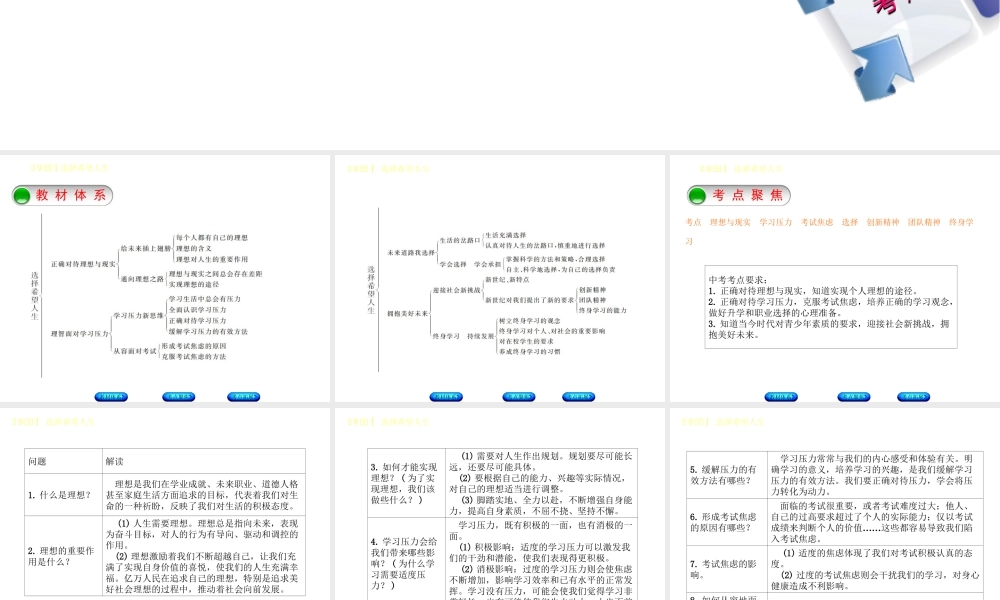Screen dimensions: 1000x600
Task: Click the 未来道路我选择 node
Action: (x=411, y=252)
